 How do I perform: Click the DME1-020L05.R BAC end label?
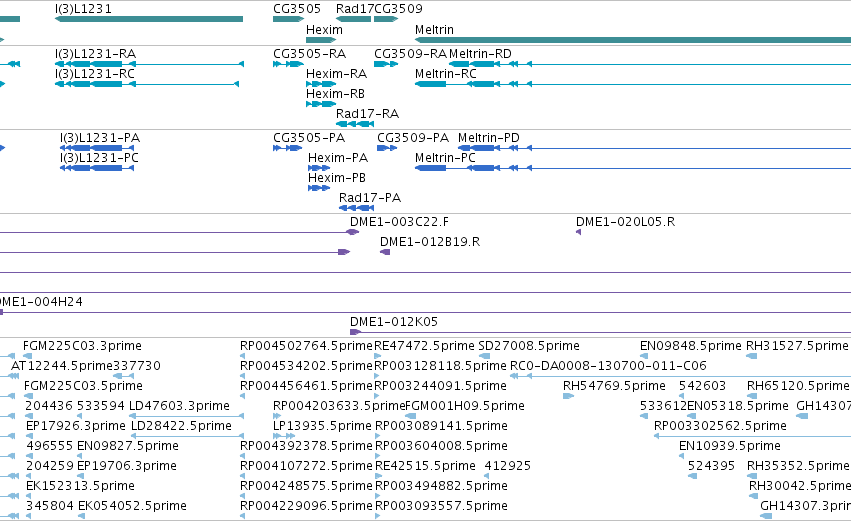point(625,222)
